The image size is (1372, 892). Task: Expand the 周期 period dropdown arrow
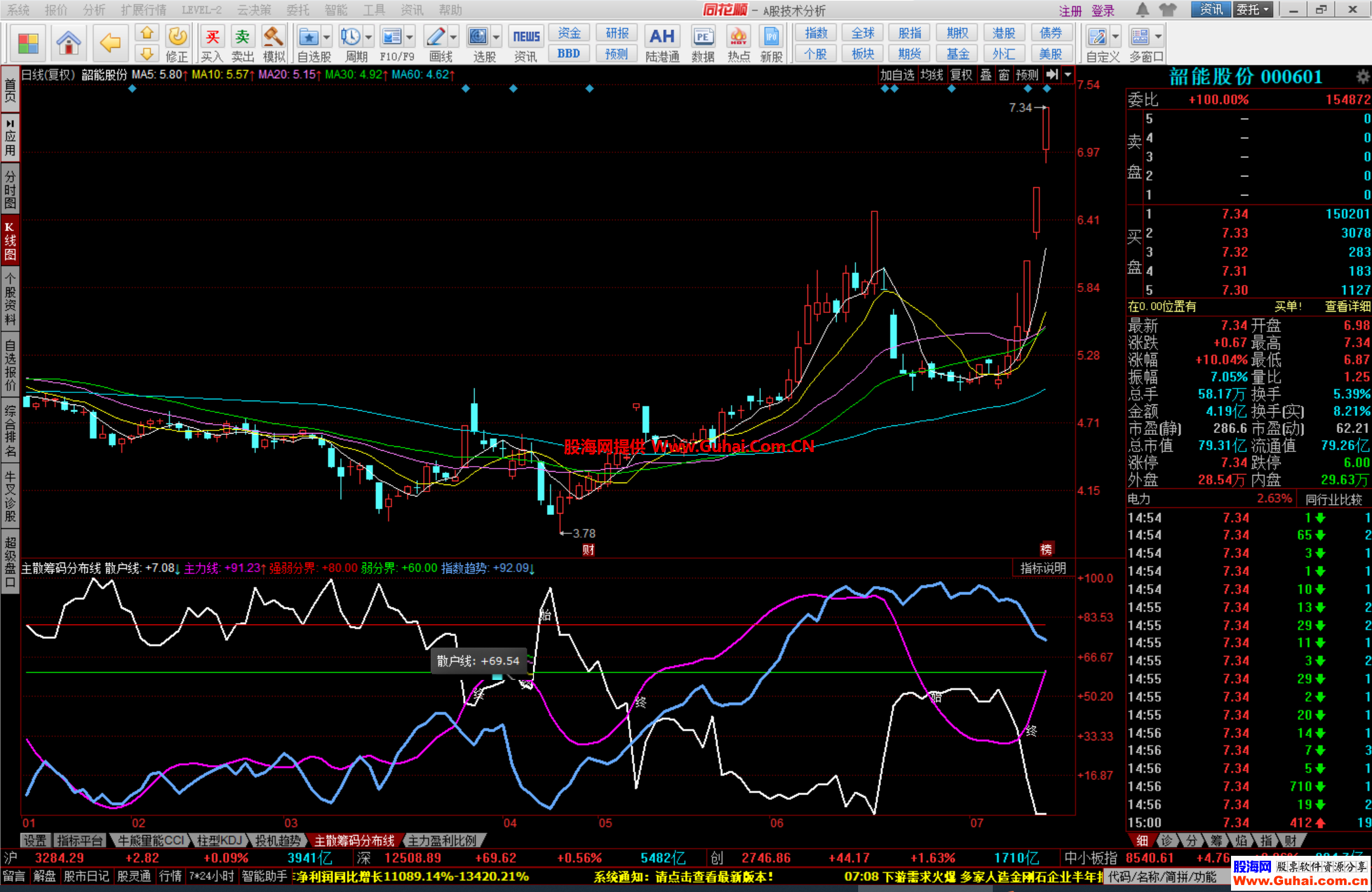point(368,37)
